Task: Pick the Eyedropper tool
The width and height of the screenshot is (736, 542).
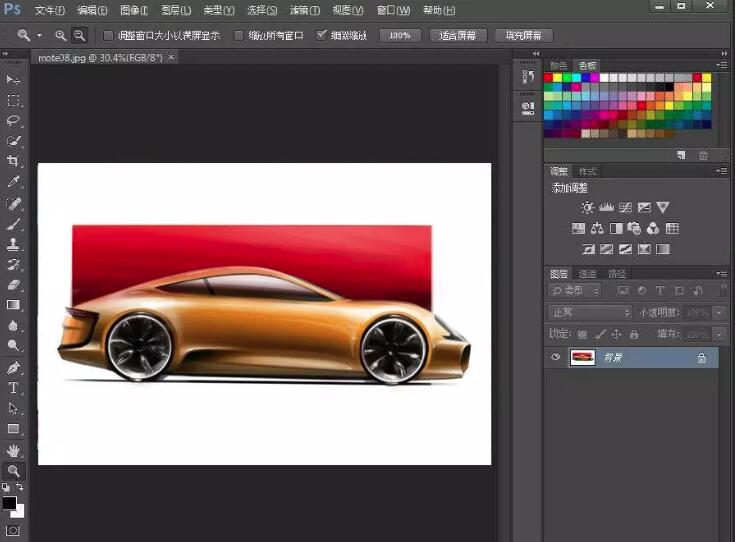Action: 14,182
